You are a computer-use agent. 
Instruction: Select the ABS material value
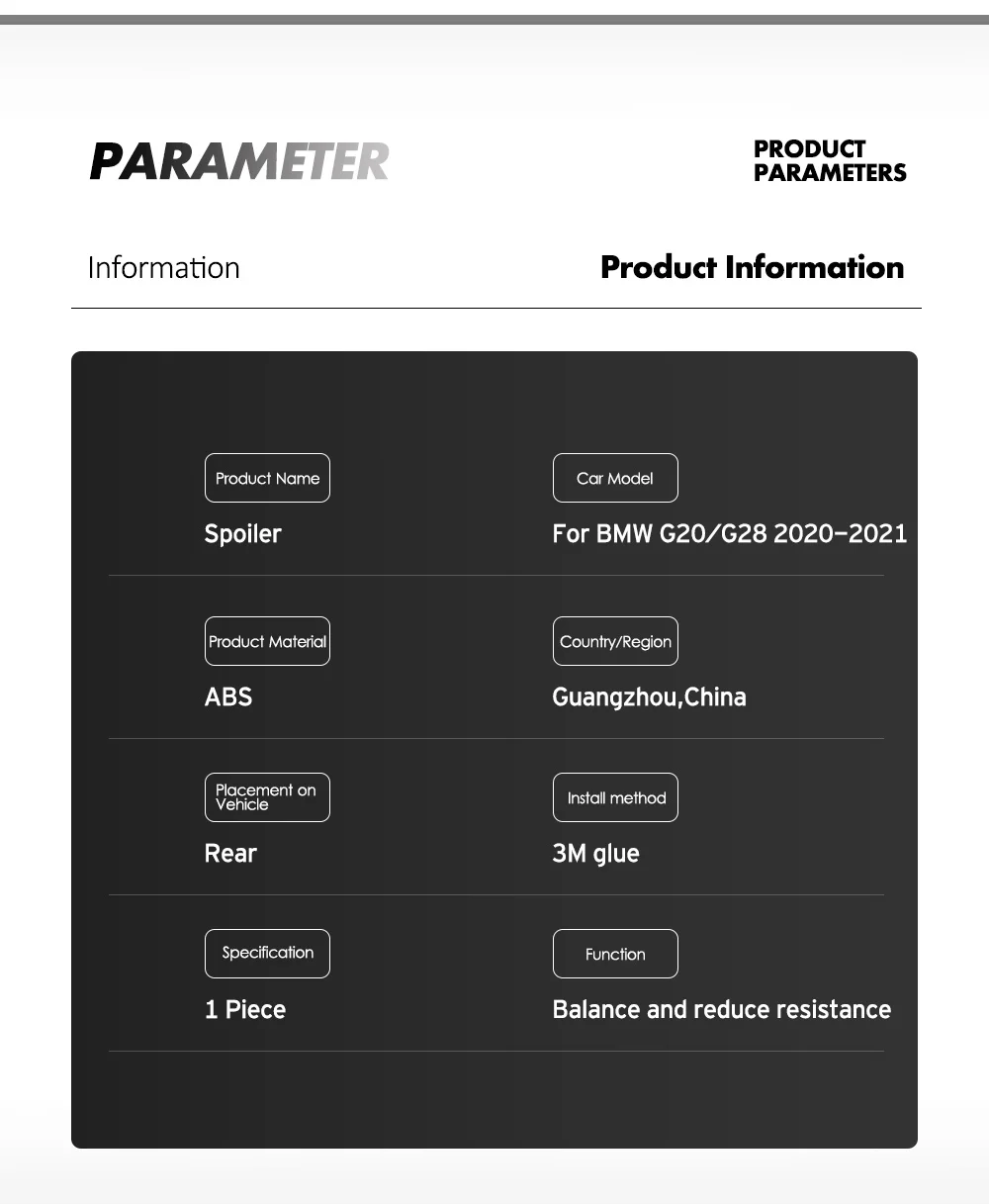pos(228,697)
